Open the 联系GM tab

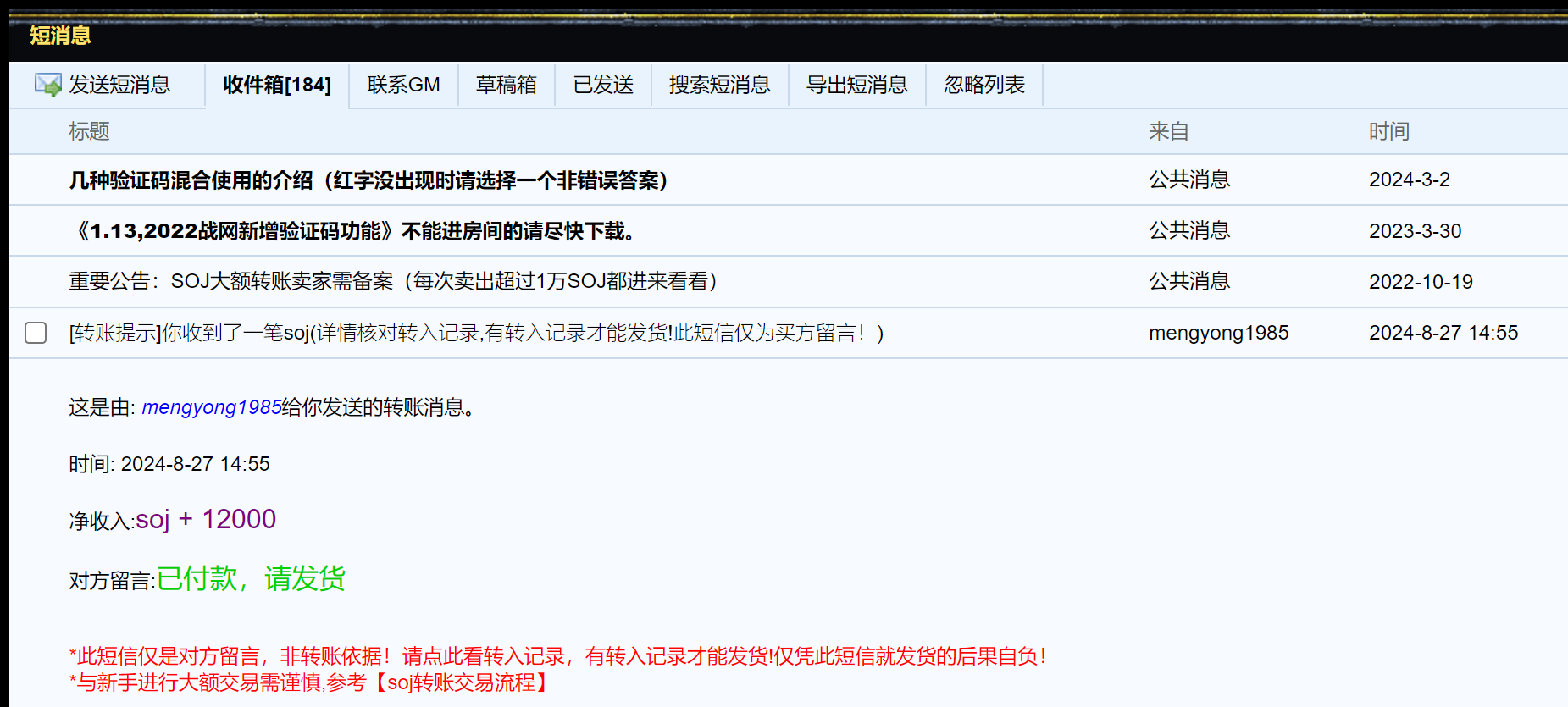pos(403,85)
